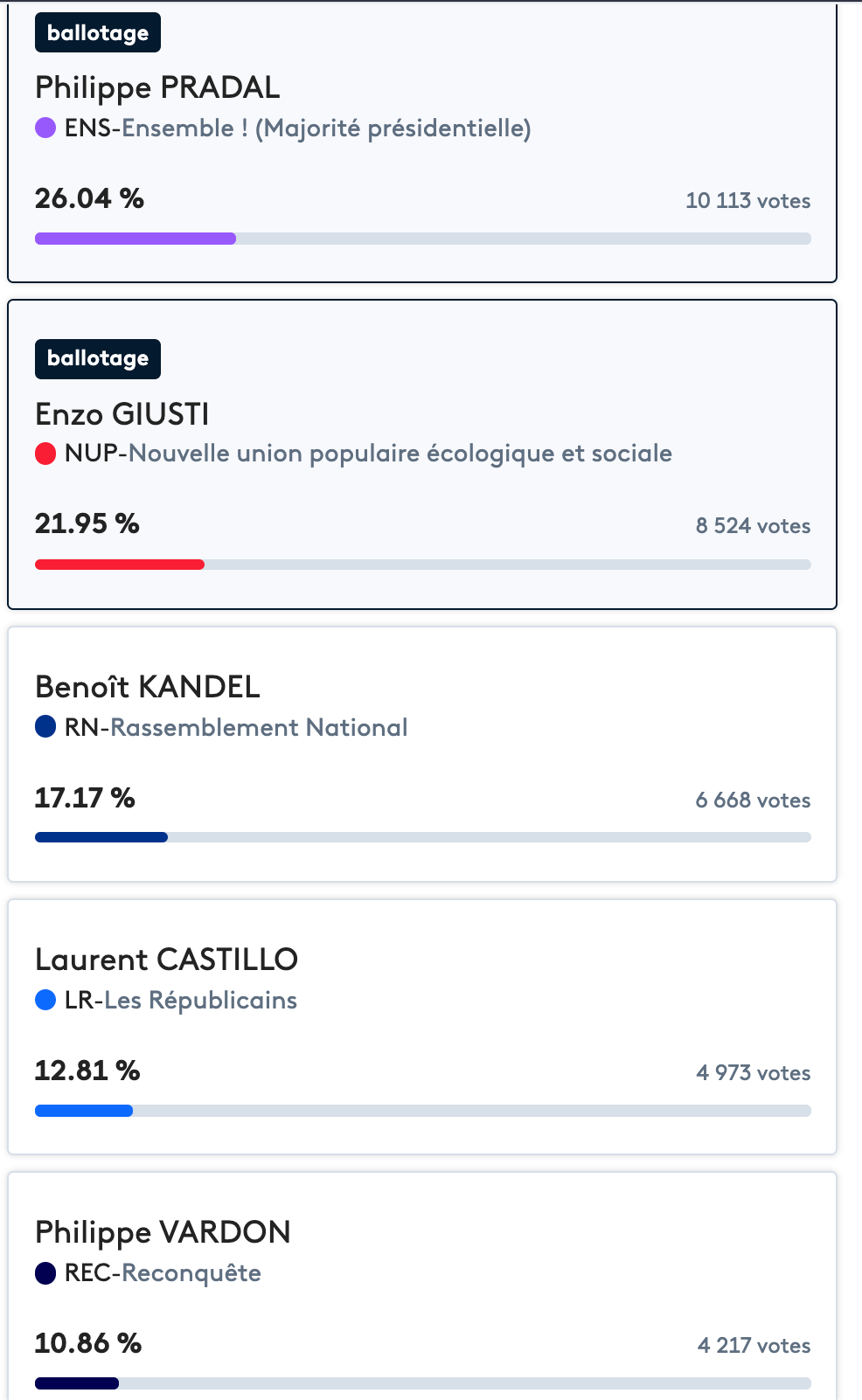Open Benoît KANDEL candidate card
Image resolution: width=862 pixels, height=1400 pixels.
(x=422, y=754)
